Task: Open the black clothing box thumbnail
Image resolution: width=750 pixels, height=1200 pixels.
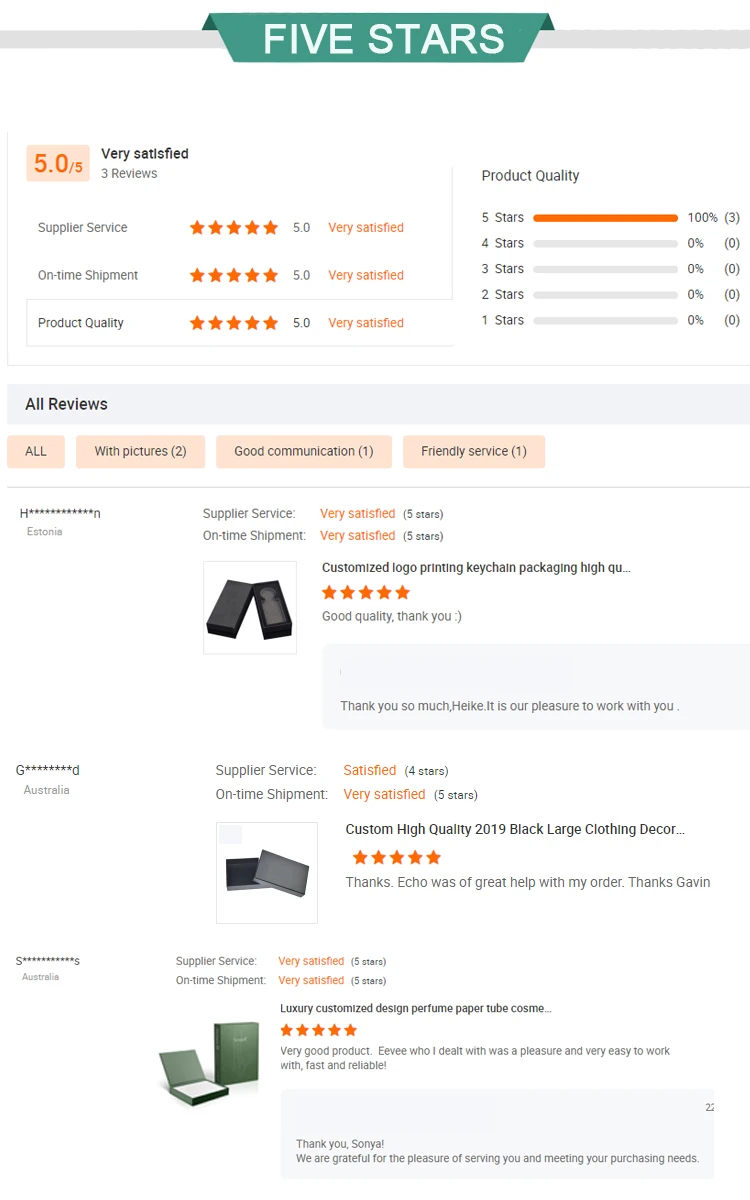Action: pyautogui.click(x=267, y=873)
